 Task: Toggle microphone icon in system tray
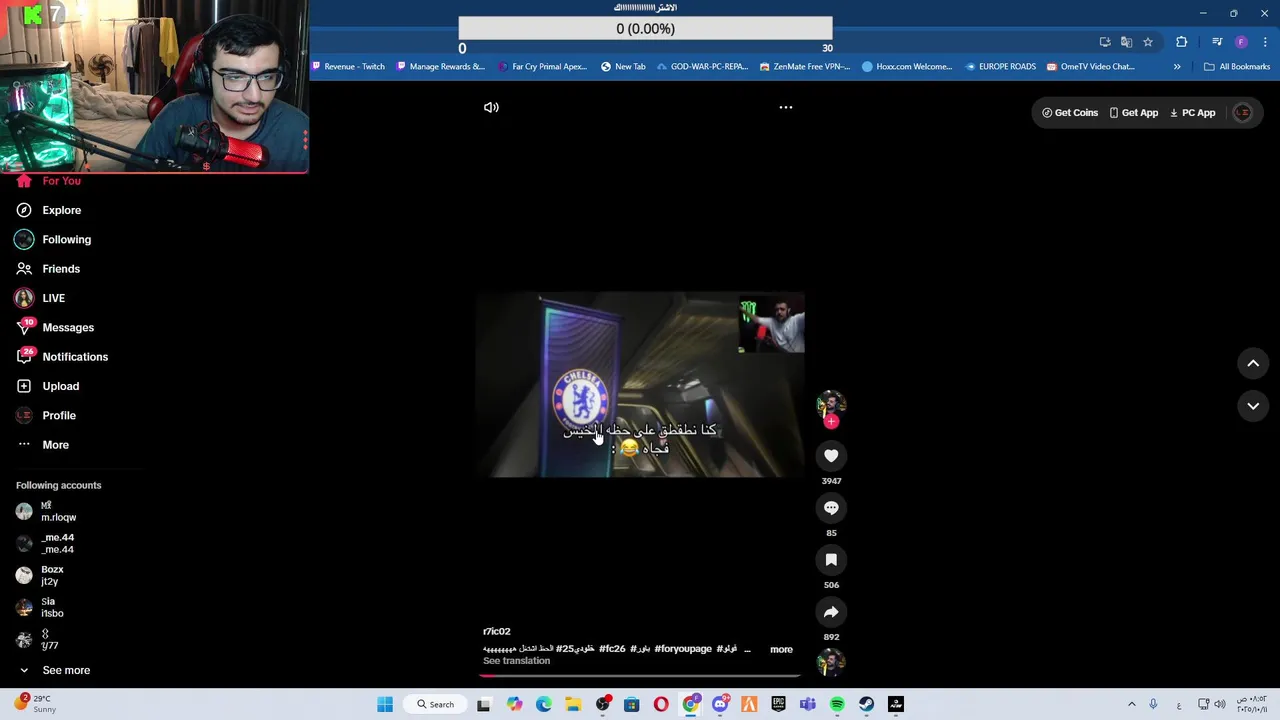(x=1153, y=704)
